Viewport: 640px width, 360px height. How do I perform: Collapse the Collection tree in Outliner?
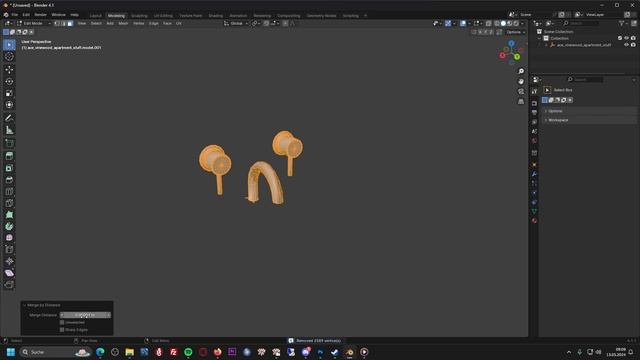click(x=540, y=38)
